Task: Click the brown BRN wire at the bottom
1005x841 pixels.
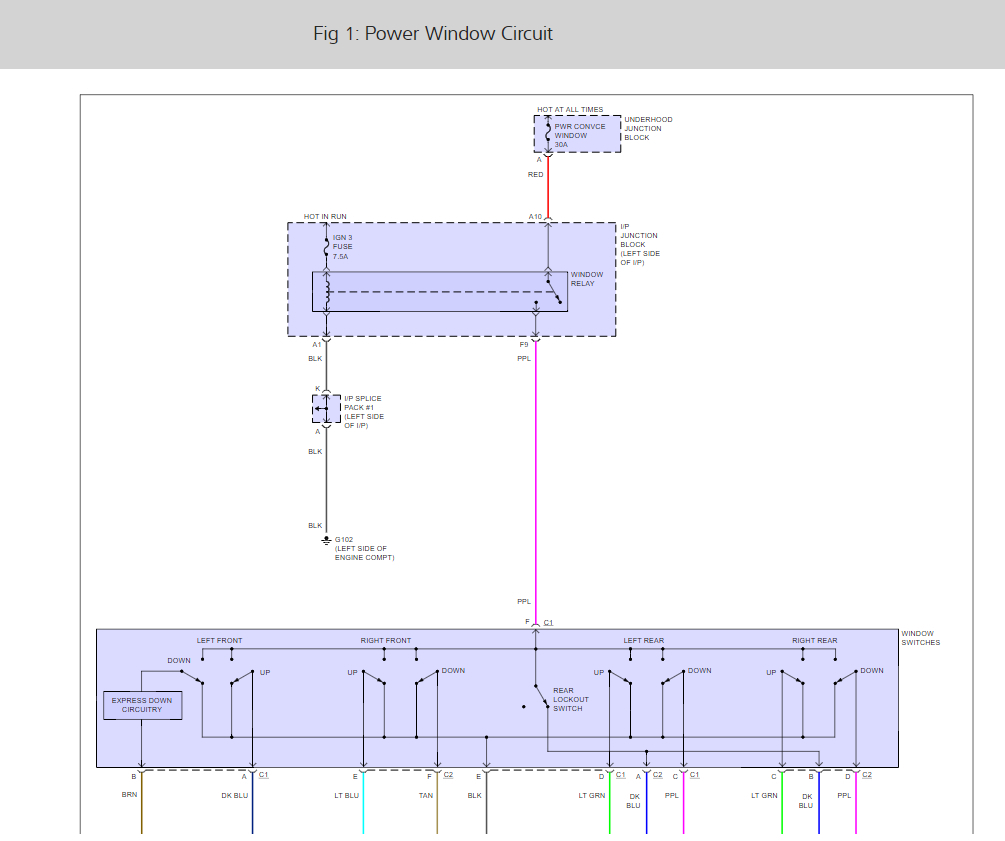Action: click(141, 803)
